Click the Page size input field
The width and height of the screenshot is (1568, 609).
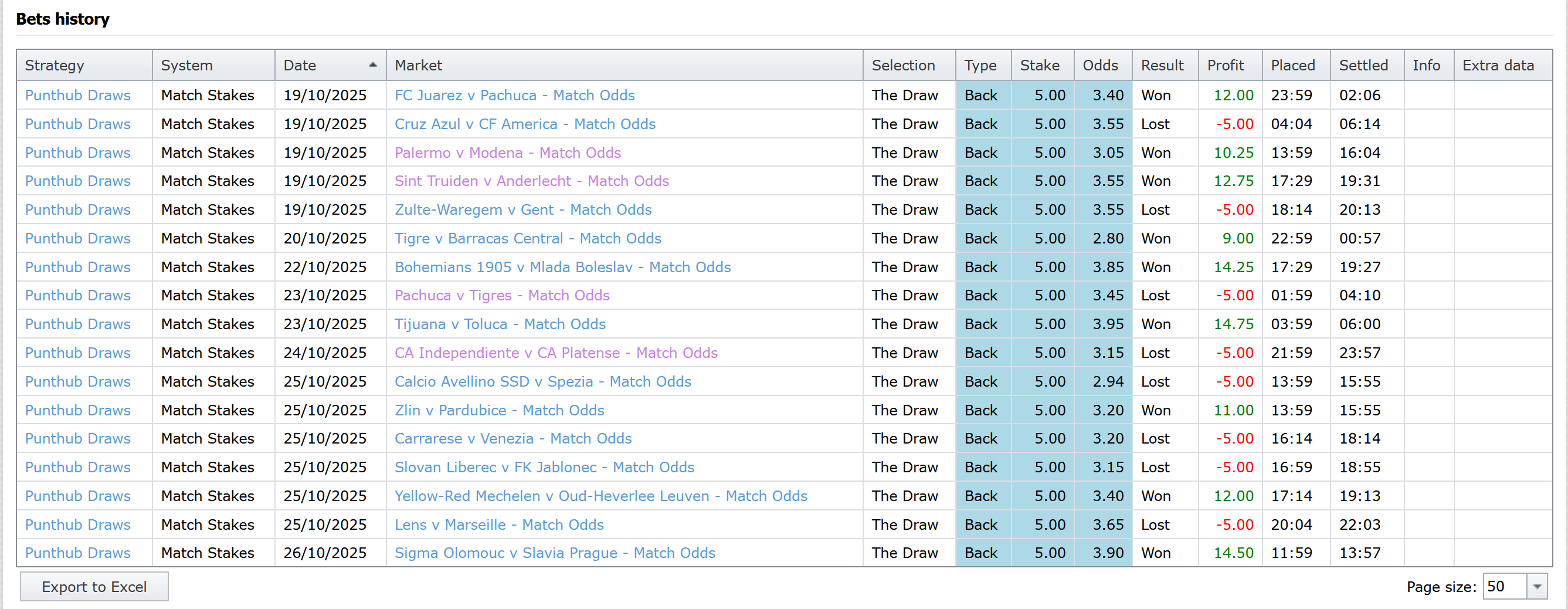(x=1504, y=587)
